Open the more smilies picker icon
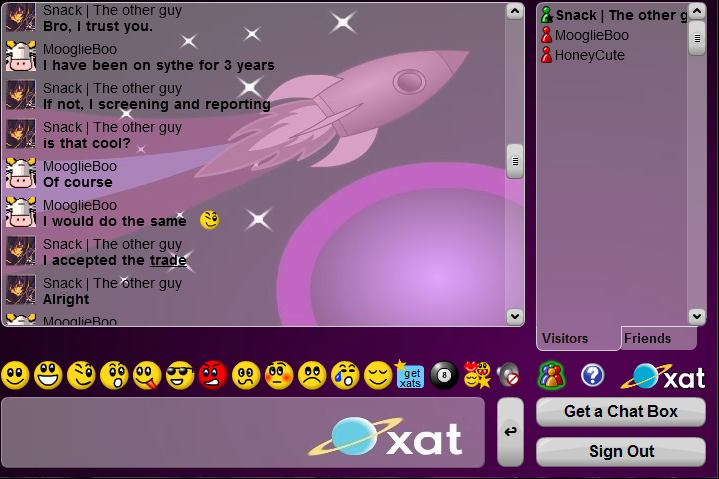The image size is (719, 479). pos(477,375)
